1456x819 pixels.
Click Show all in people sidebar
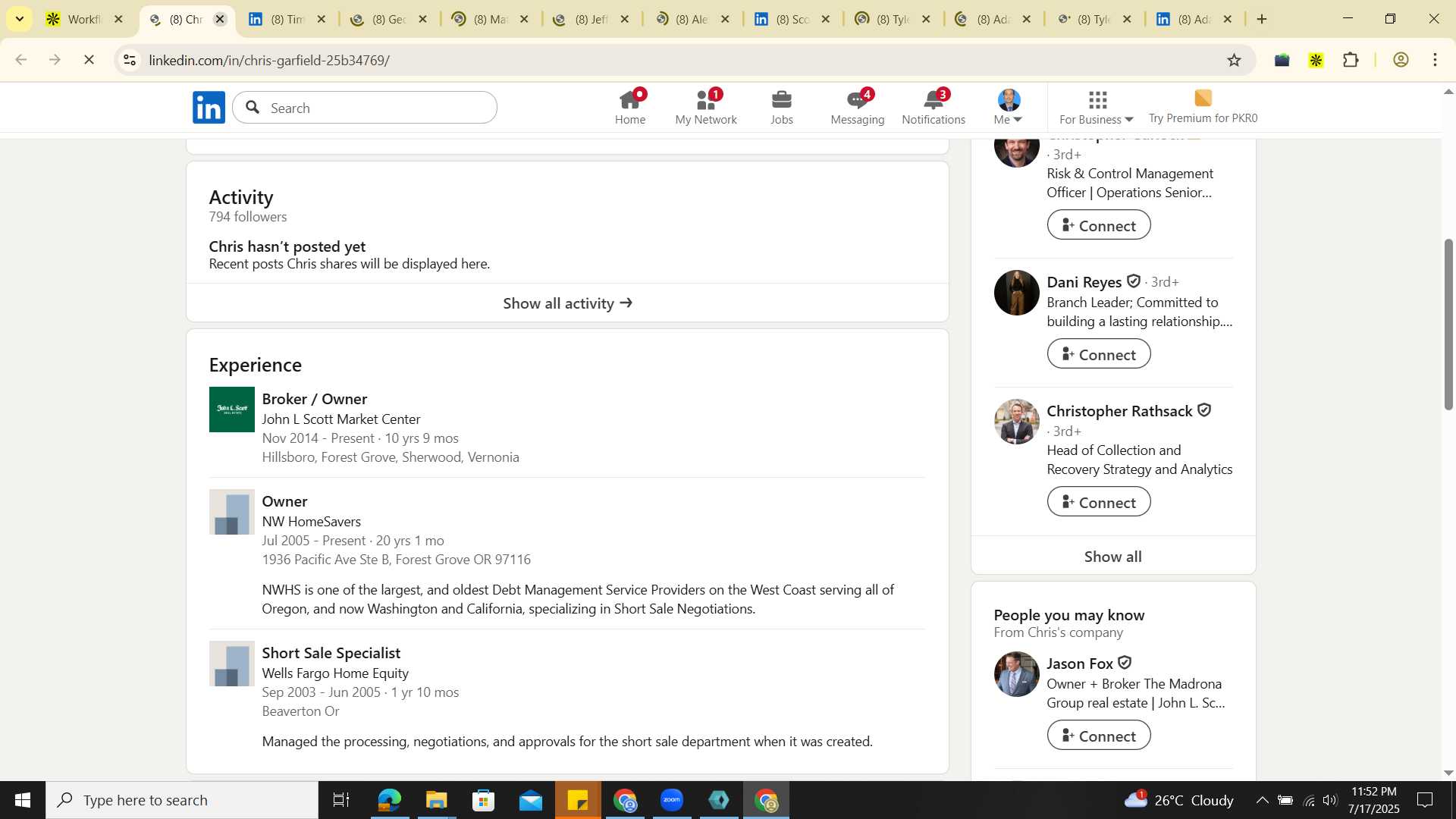click(x=1113, y=557)
